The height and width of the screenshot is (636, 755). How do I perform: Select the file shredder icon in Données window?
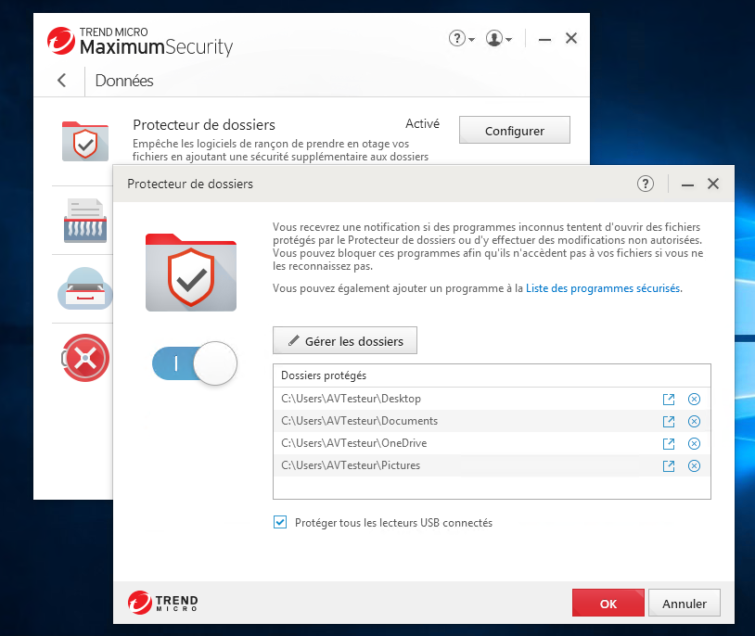[85, 221]
